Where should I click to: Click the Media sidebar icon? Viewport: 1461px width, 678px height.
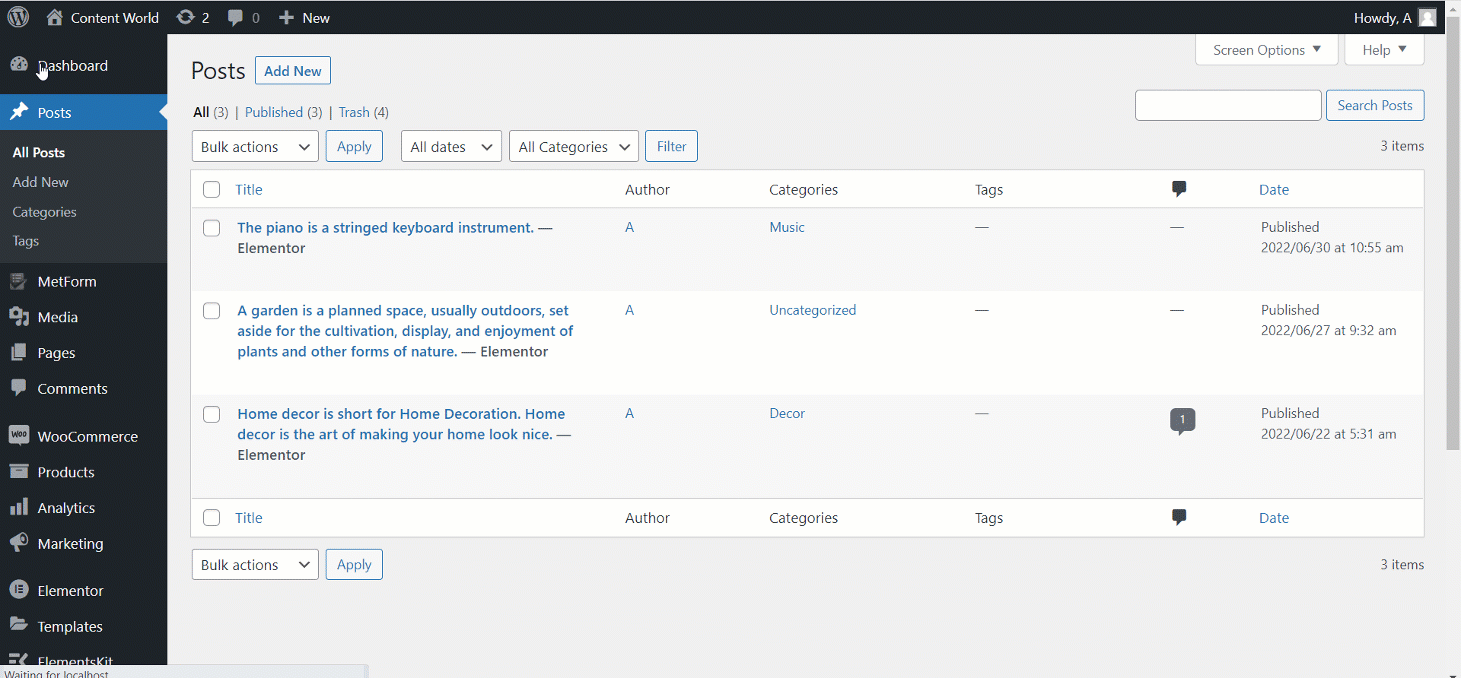pos(19,317)
